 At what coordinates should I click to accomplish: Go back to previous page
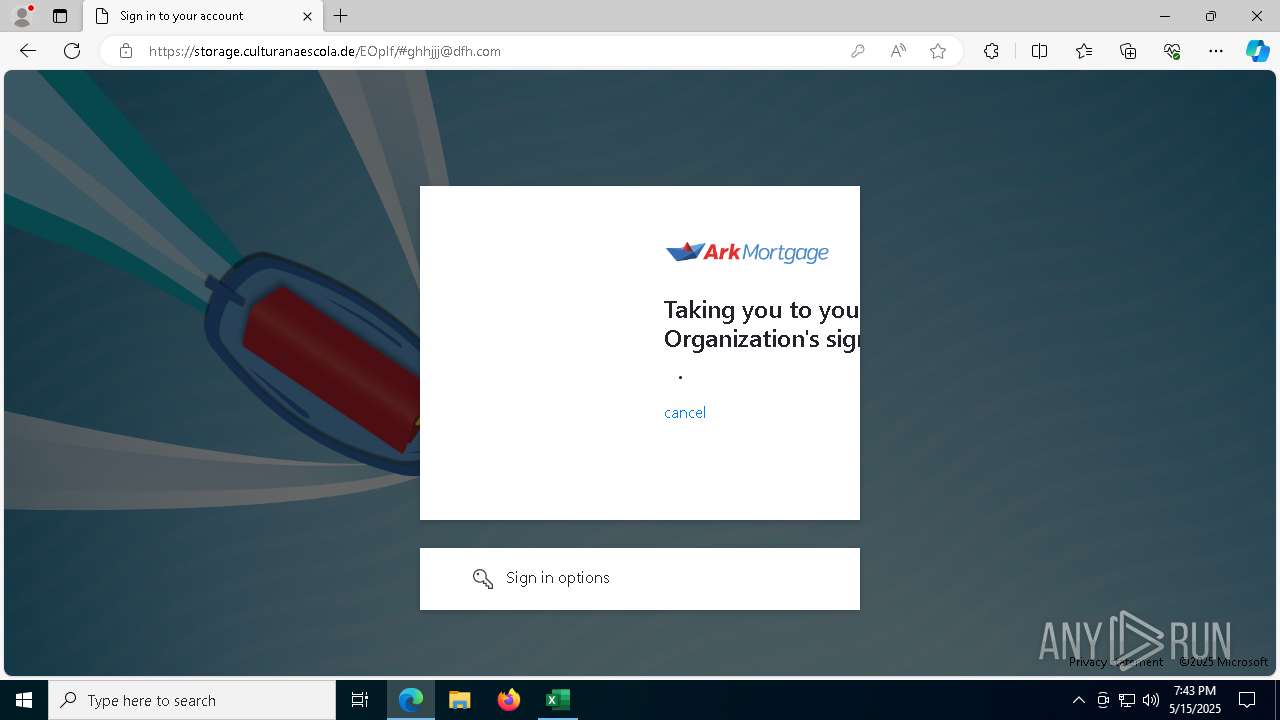tap(28, 51)
